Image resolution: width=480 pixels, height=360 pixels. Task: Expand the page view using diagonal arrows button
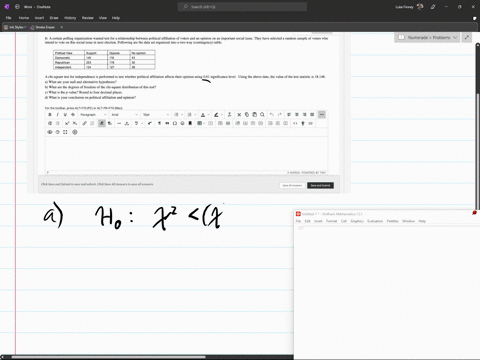pyautogui.click(x=467, y=37)
